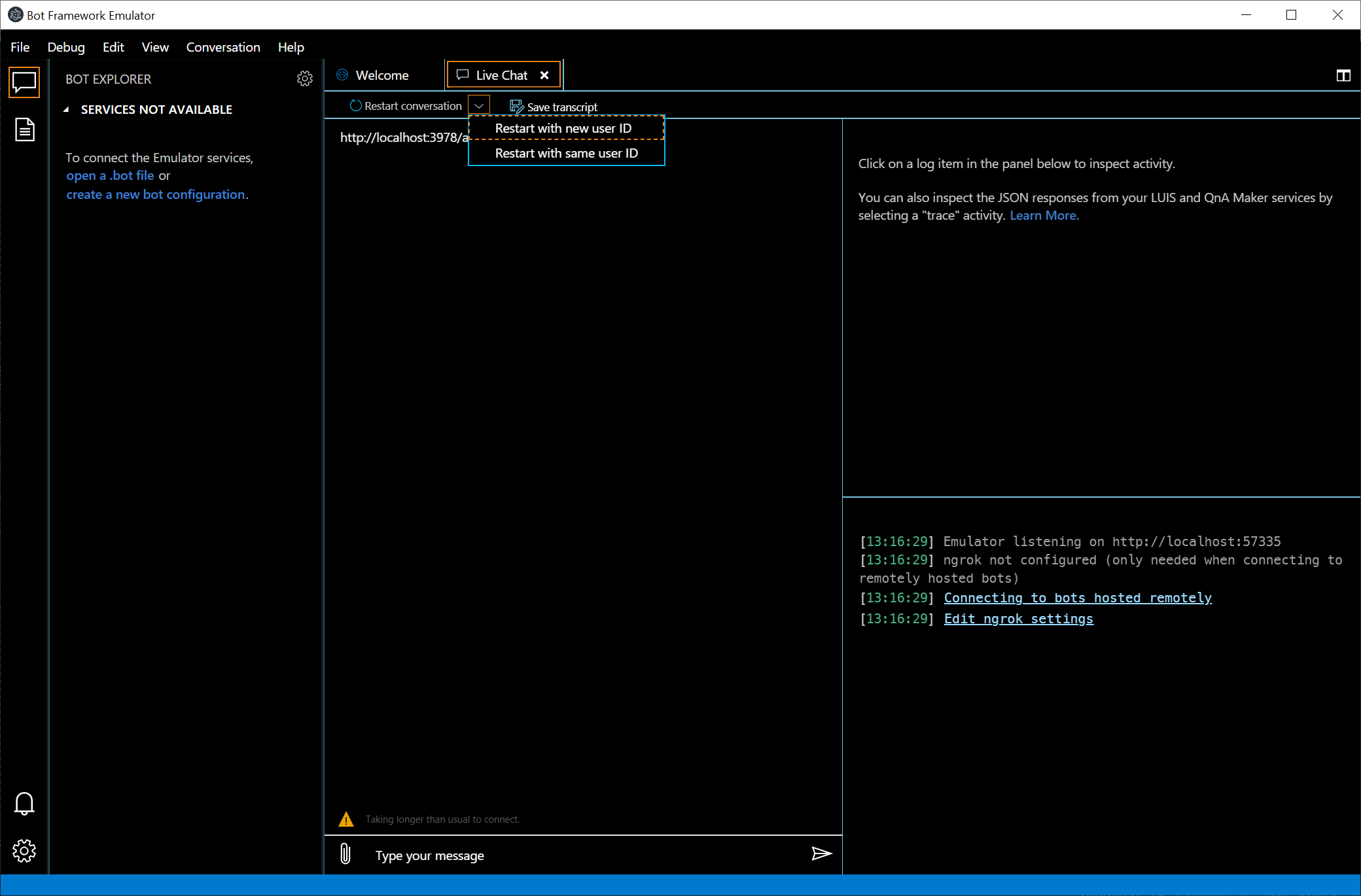Click 'create a new bot configuration' link

pyautogui.click(x=156, y=195)
